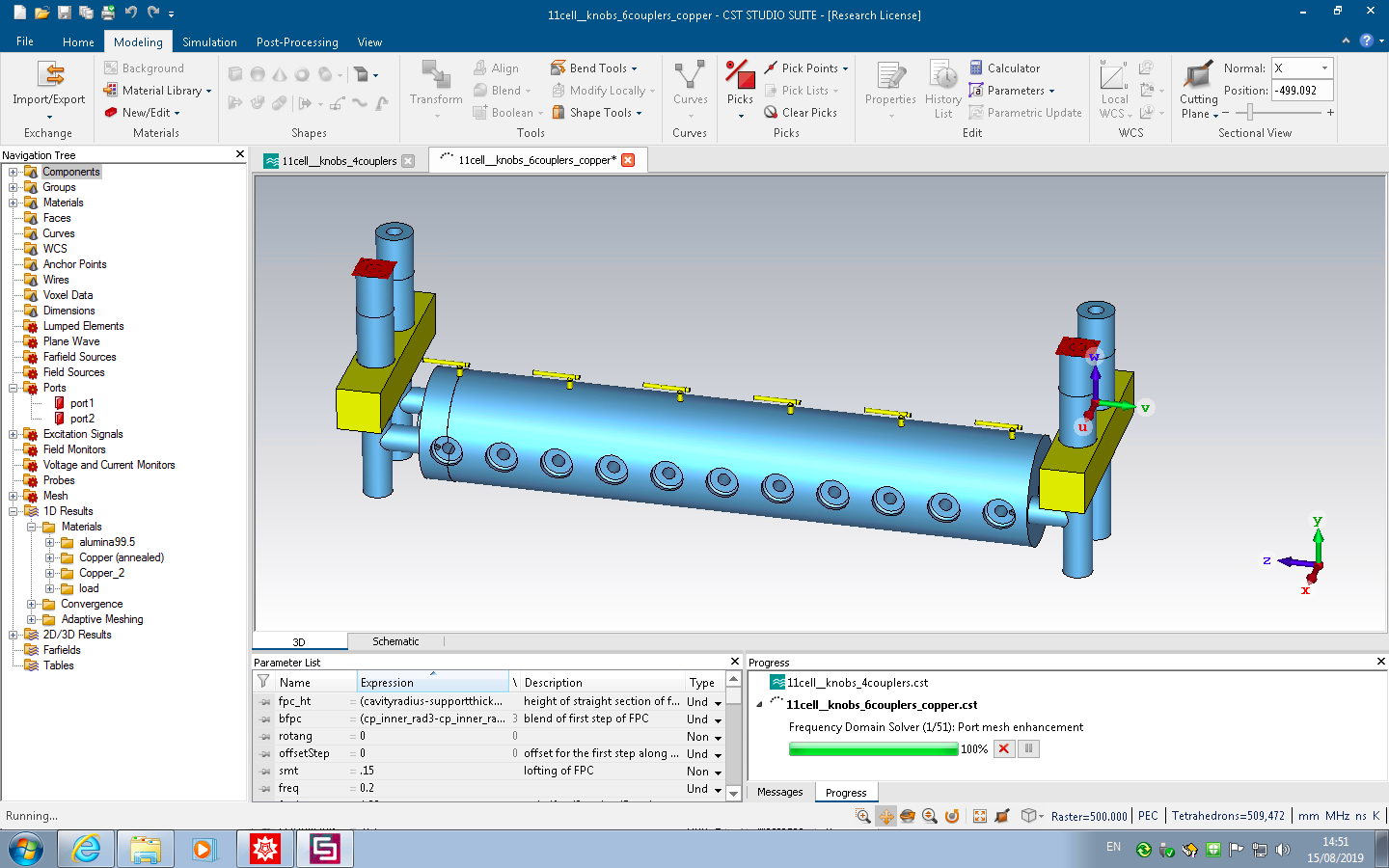Image resolution: width=1389 pixels, height=868 pixels.
Task: Open the Material Library
Action: click(161, 91)
